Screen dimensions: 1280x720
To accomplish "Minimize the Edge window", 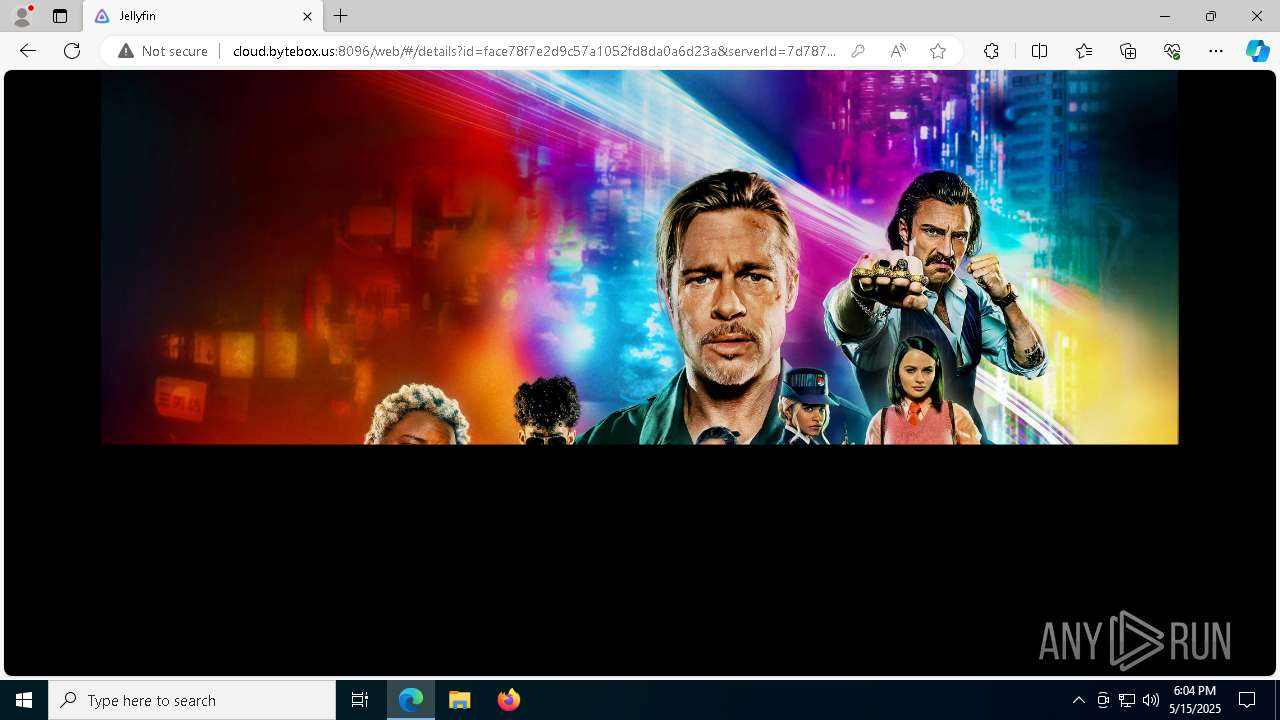I will (1165, 16).
